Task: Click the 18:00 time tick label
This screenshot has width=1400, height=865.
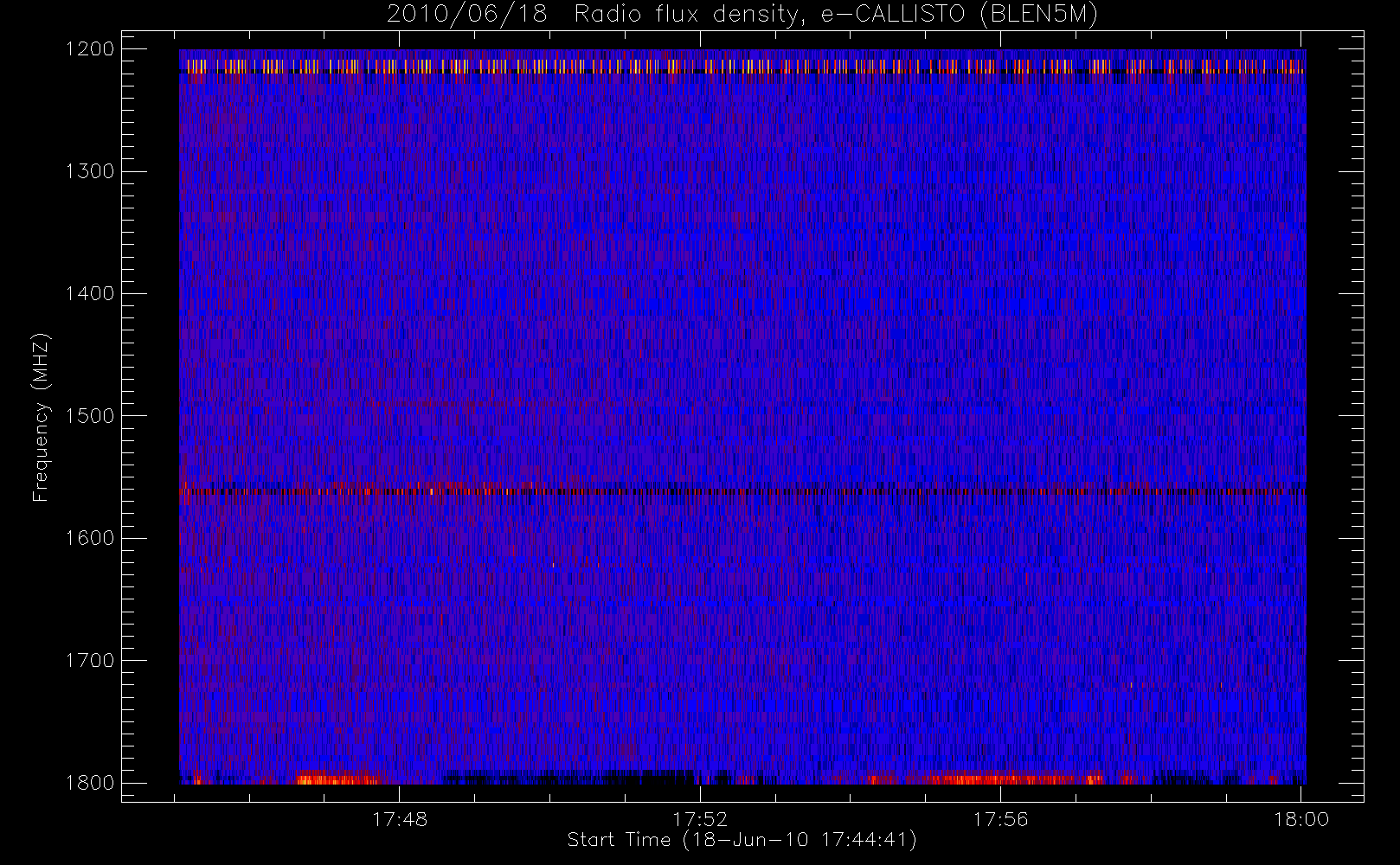Action: (x=1301, y=819)
